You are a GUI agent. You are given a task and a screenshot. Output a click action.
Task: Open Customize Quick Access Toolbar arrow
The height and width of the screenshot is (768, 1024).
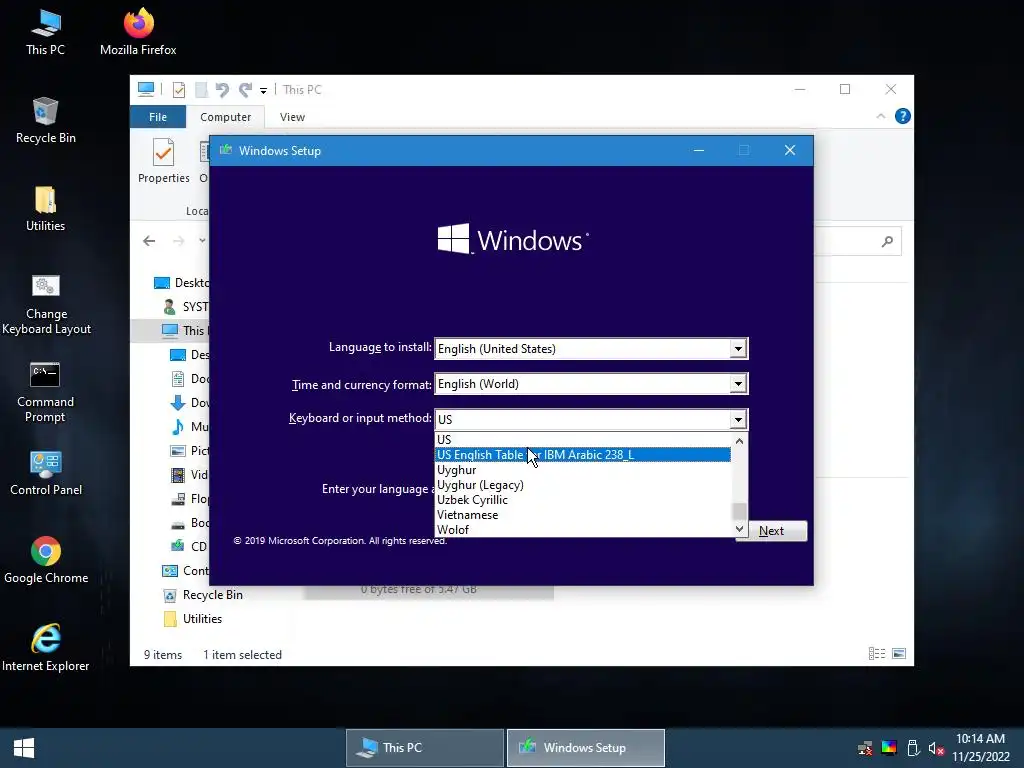point(263,91)
